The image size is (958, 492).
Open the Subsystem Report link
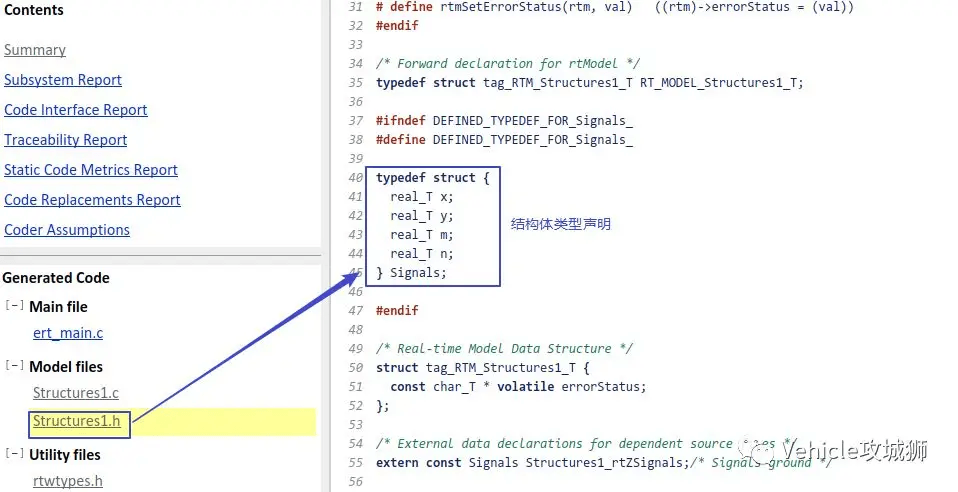[x=63, y=80]
